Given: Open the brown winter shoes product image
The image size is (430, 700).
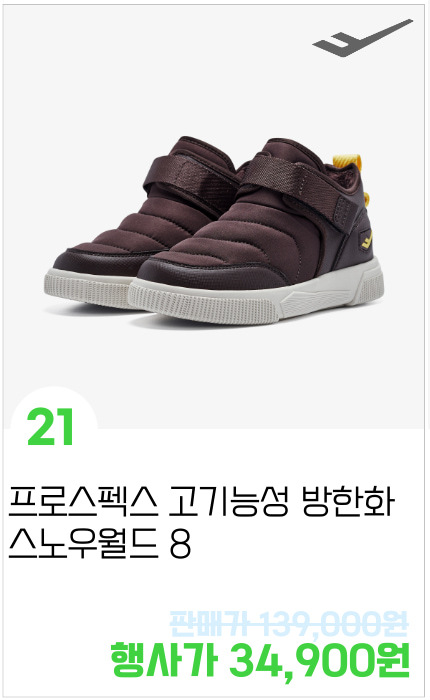Looking at the screenshot, I should (214, 230).
